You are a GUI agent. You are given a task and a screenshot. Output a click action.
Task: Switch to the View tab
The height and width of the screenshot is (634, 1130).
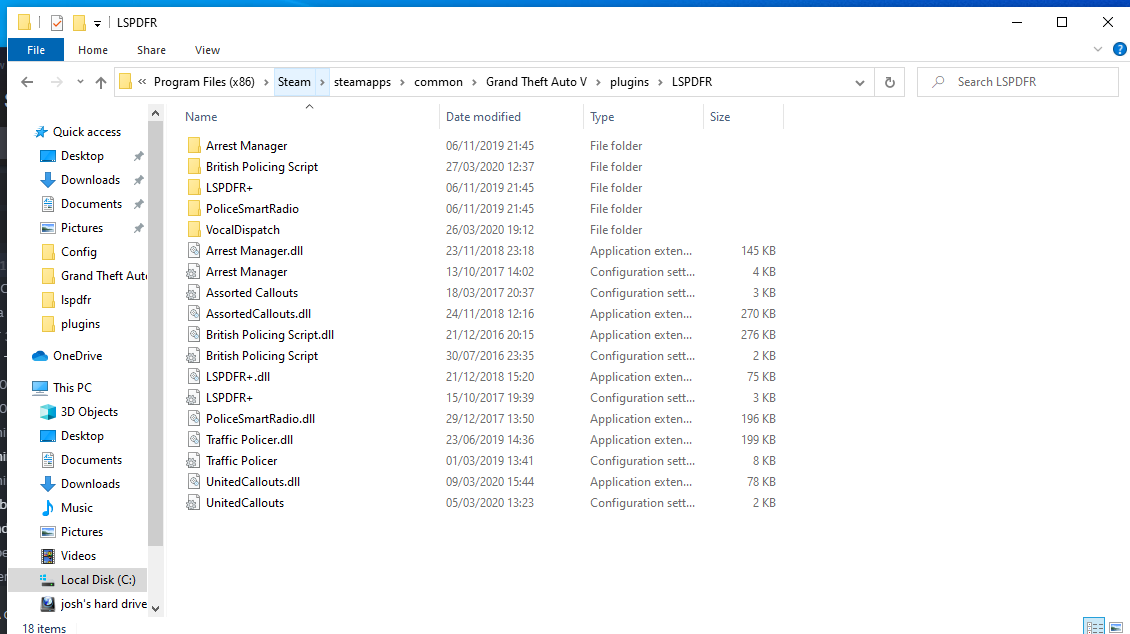(x=207, y=50)
